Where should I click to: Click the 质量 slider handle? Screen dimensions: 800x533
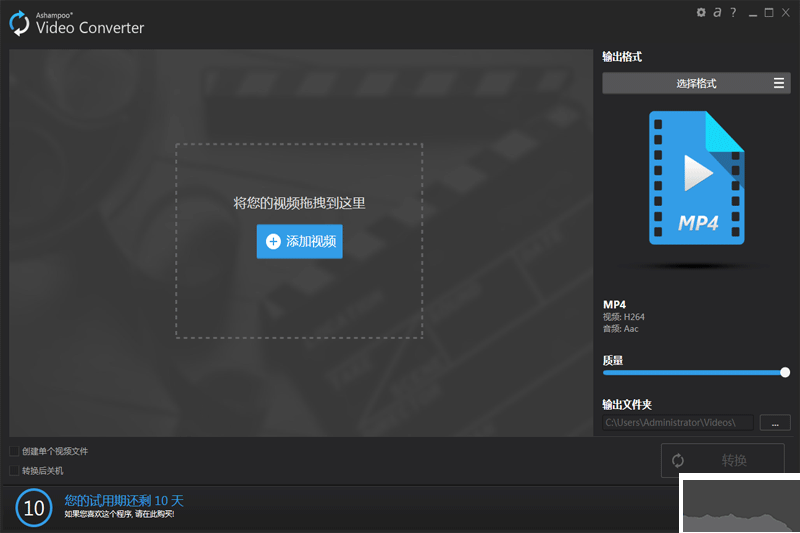(785, 372)
